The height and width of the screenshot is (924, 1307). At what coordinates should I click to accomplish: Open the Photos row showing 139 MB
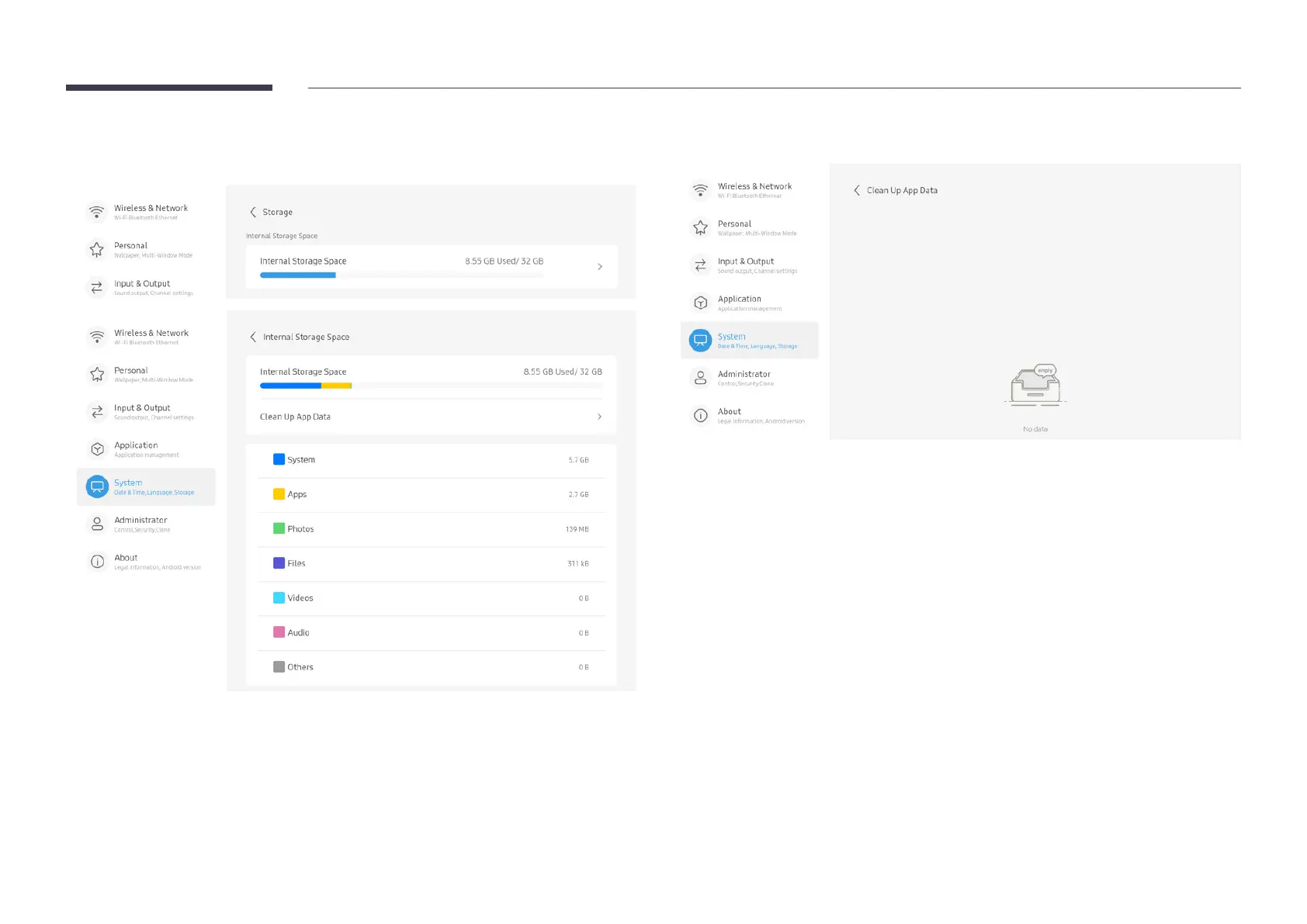(431, 529)
